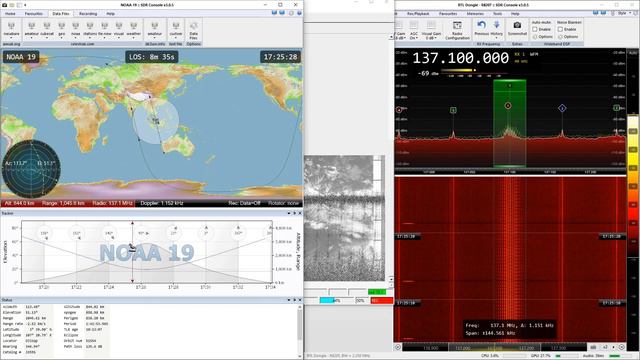
Task: Click the green button in decoder window
Action: [377, 291]
